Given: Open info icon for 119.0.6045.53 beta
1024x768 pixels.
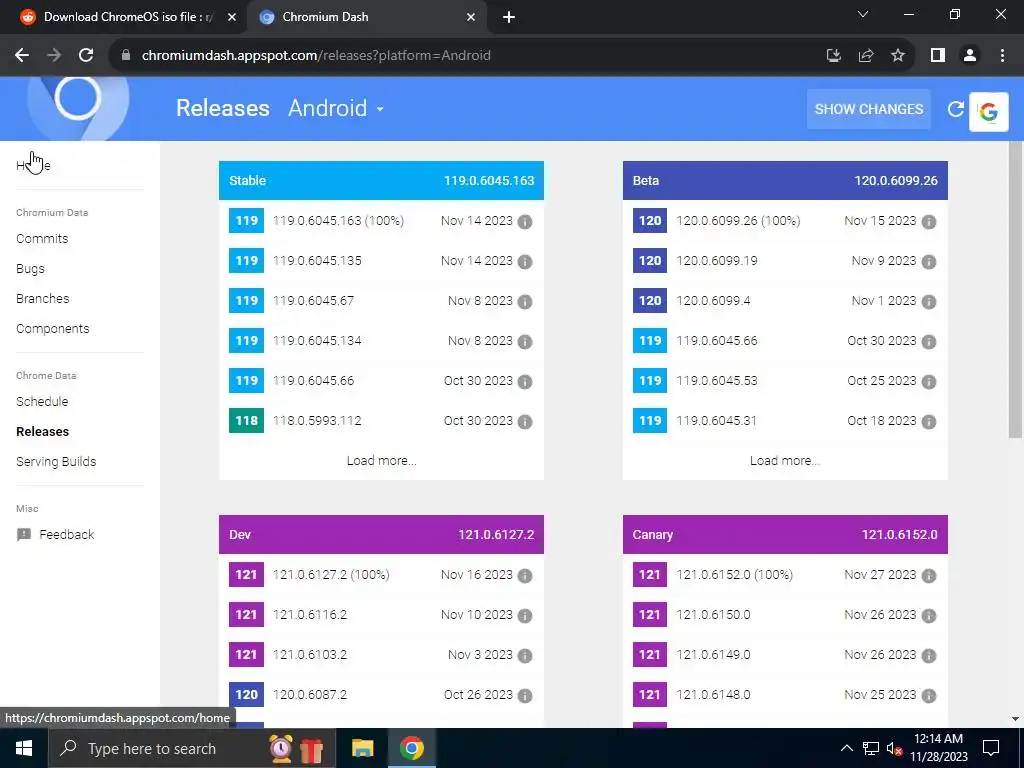Looking at the screenshot, I should pos(929,381).
